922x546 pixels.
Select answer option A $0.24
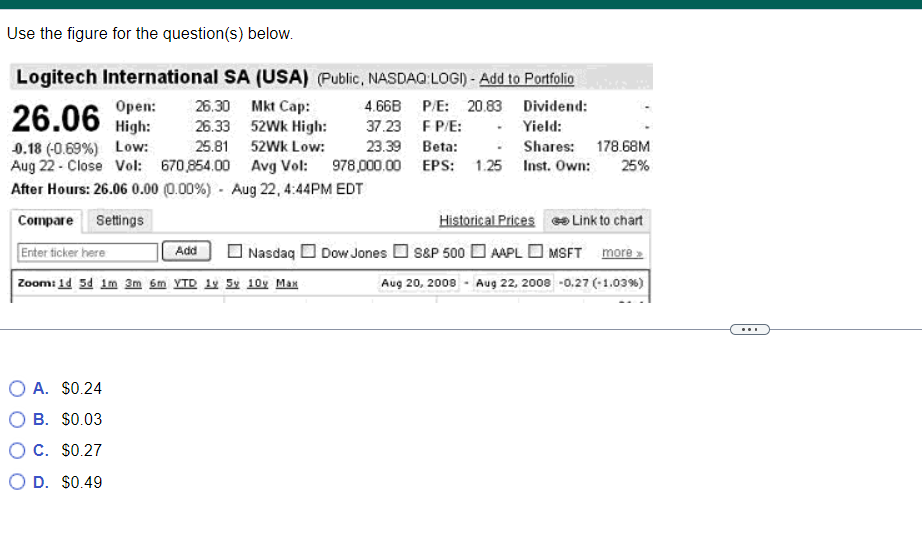click(17, 388)
